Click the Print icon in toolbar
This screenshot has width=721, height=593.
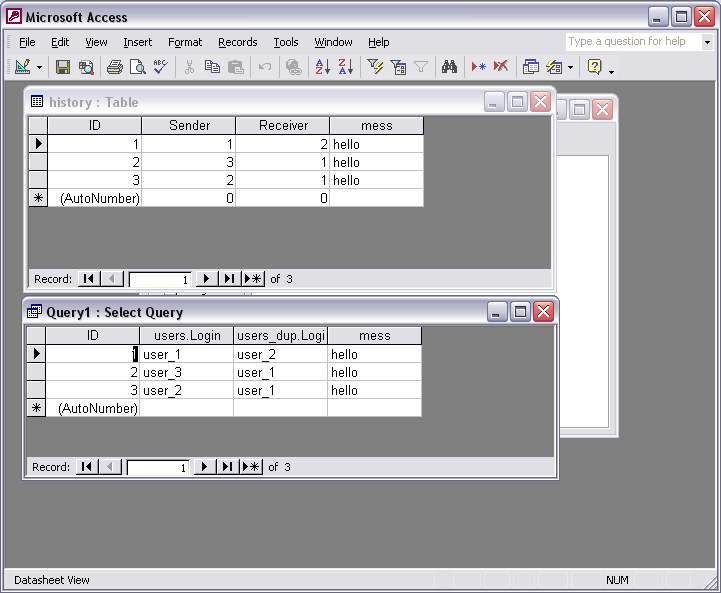click(115, 67)
